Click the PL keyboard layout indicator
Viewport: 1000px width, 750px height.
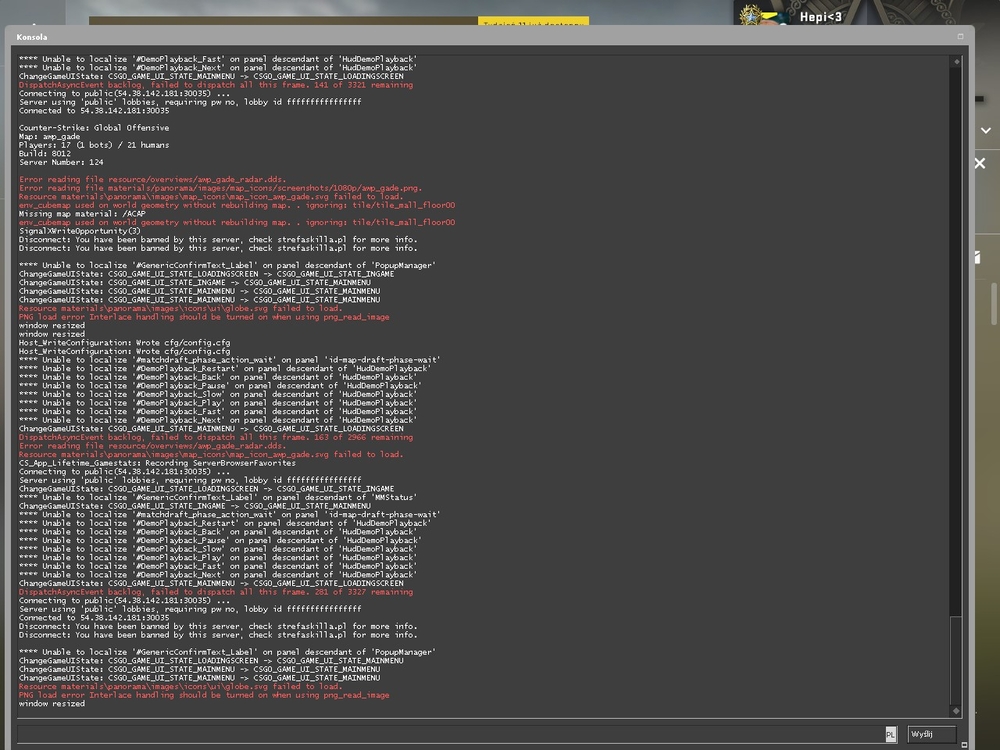coord(891,735)
